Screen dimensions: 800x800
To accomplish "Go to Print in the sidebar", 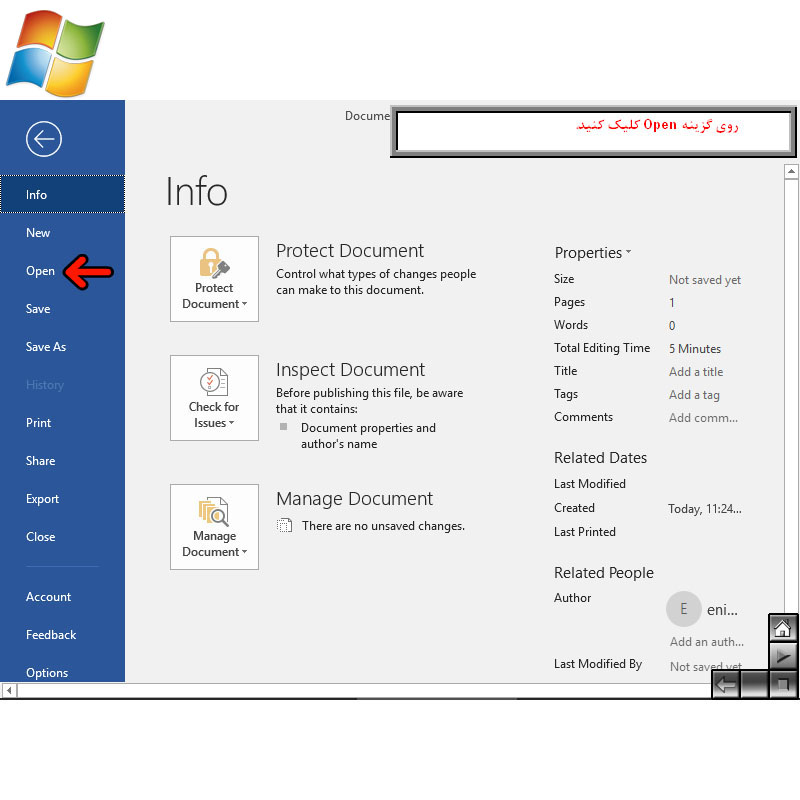I will (39, 423).
